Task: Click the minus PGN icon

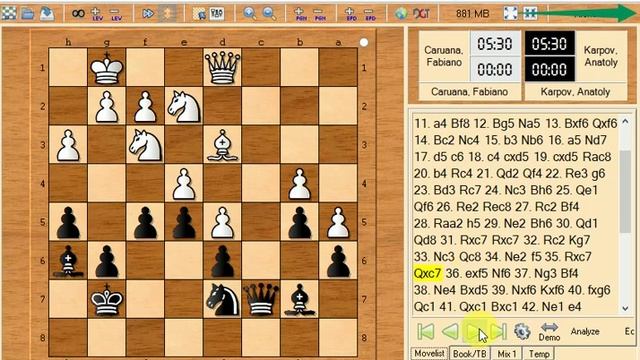Action: click(x=320, y=14)
